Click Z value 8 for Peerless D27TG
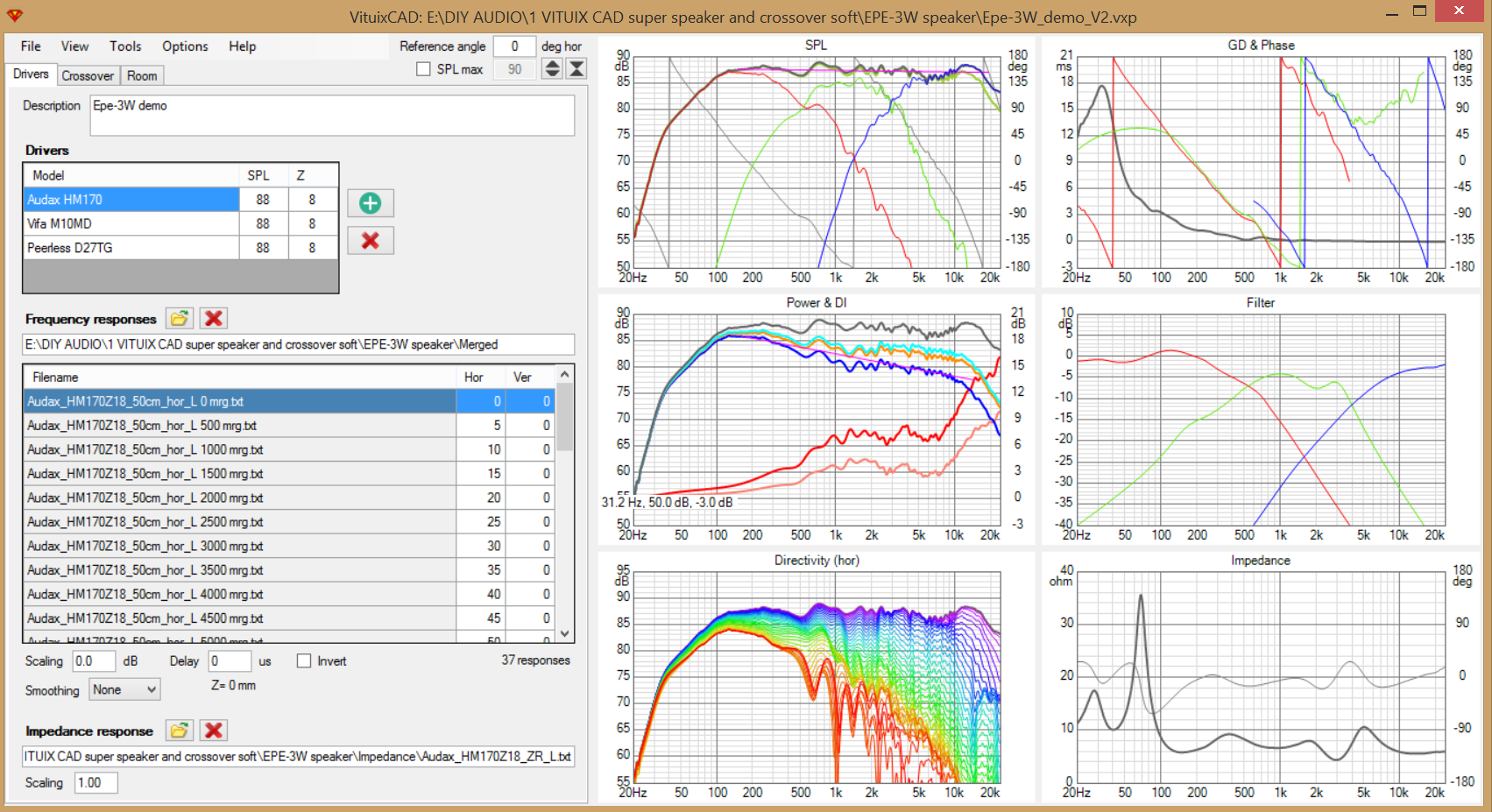The image size is (1492, 812). tap(312, 248)
